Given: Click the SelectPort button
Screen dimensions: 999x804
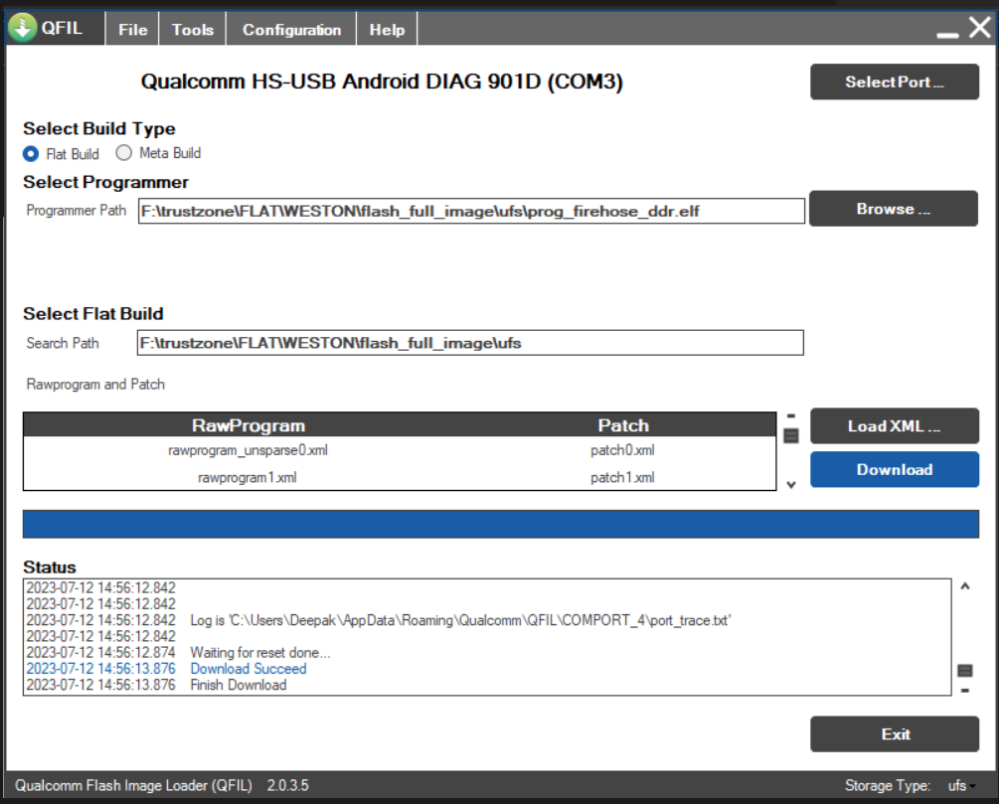Looking at the screenshot, I should (x=894, y=82).
